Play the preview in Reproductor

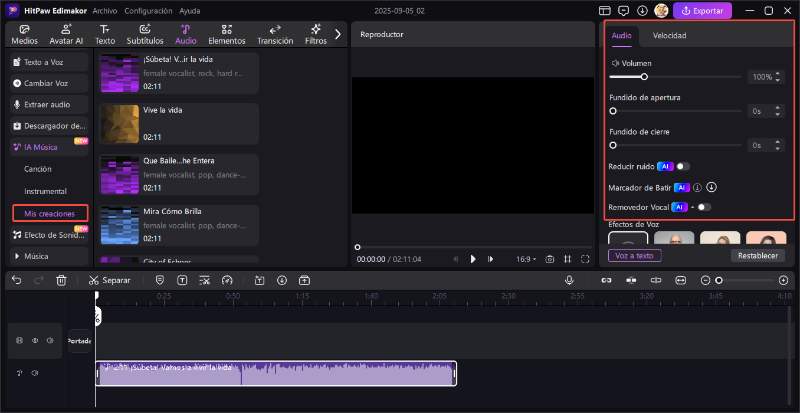[x=473, y=259]
